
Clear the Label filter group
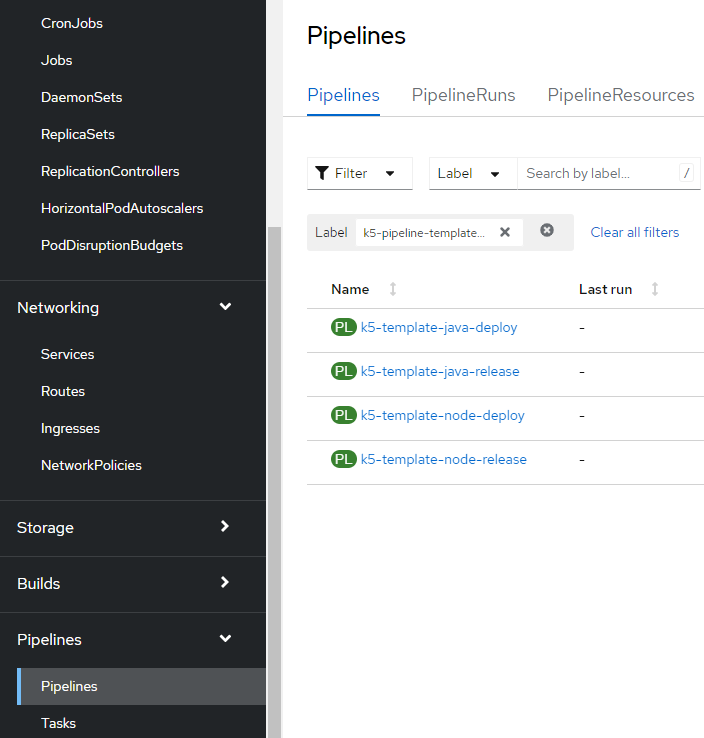click(547, 230)
